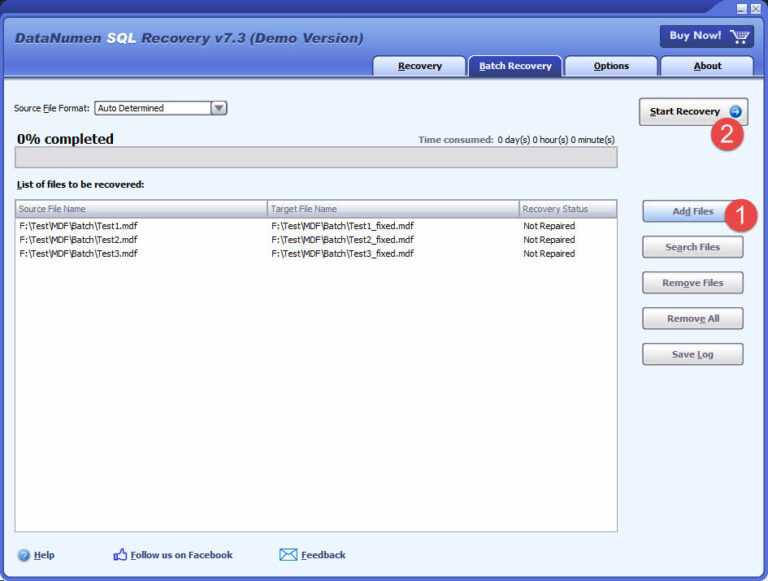Sort by Recovery Status column header
768x581 pixels.
pyautogui.click(x=568, y=209)
